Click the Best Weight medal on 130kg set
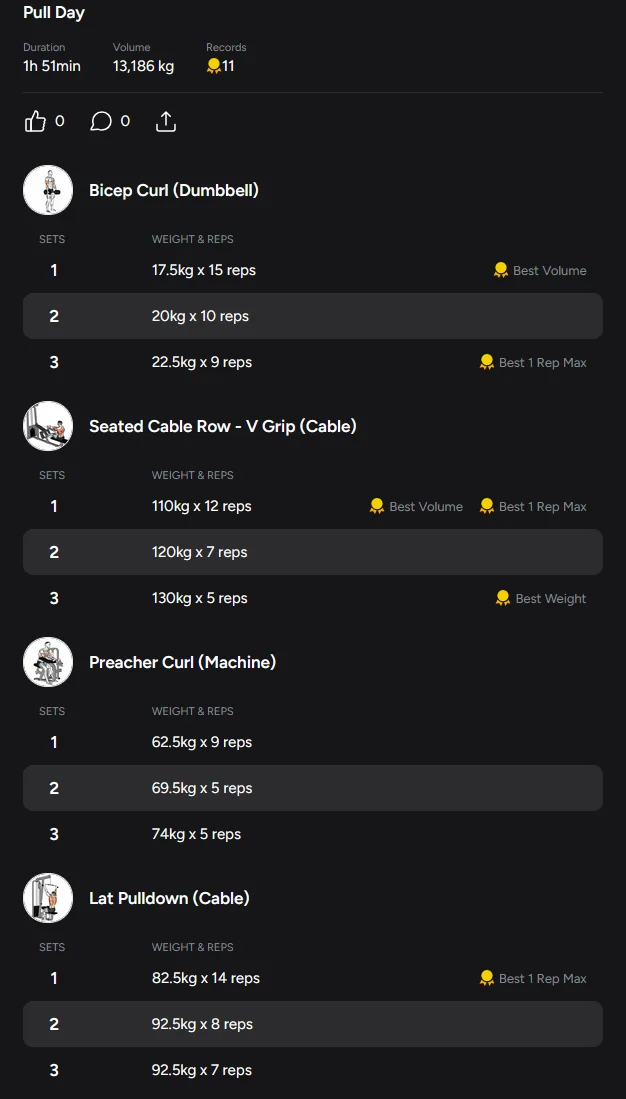 (x=502, y=598)
